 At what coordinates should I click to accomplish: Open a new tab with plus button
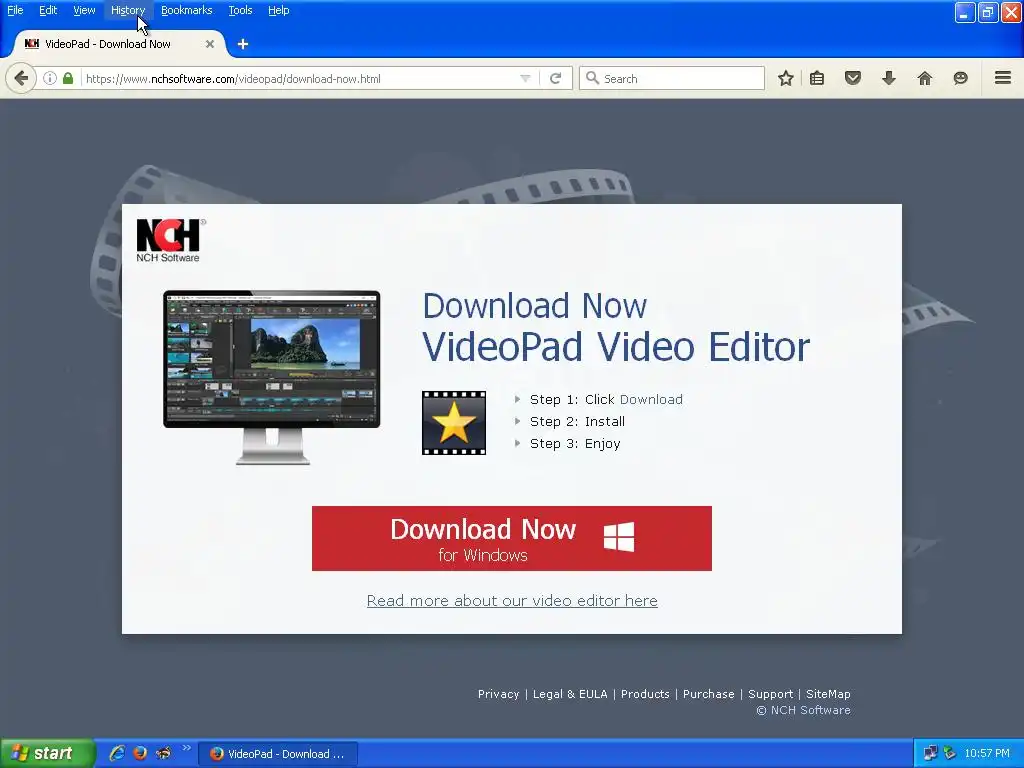click(x=243, y=44)
